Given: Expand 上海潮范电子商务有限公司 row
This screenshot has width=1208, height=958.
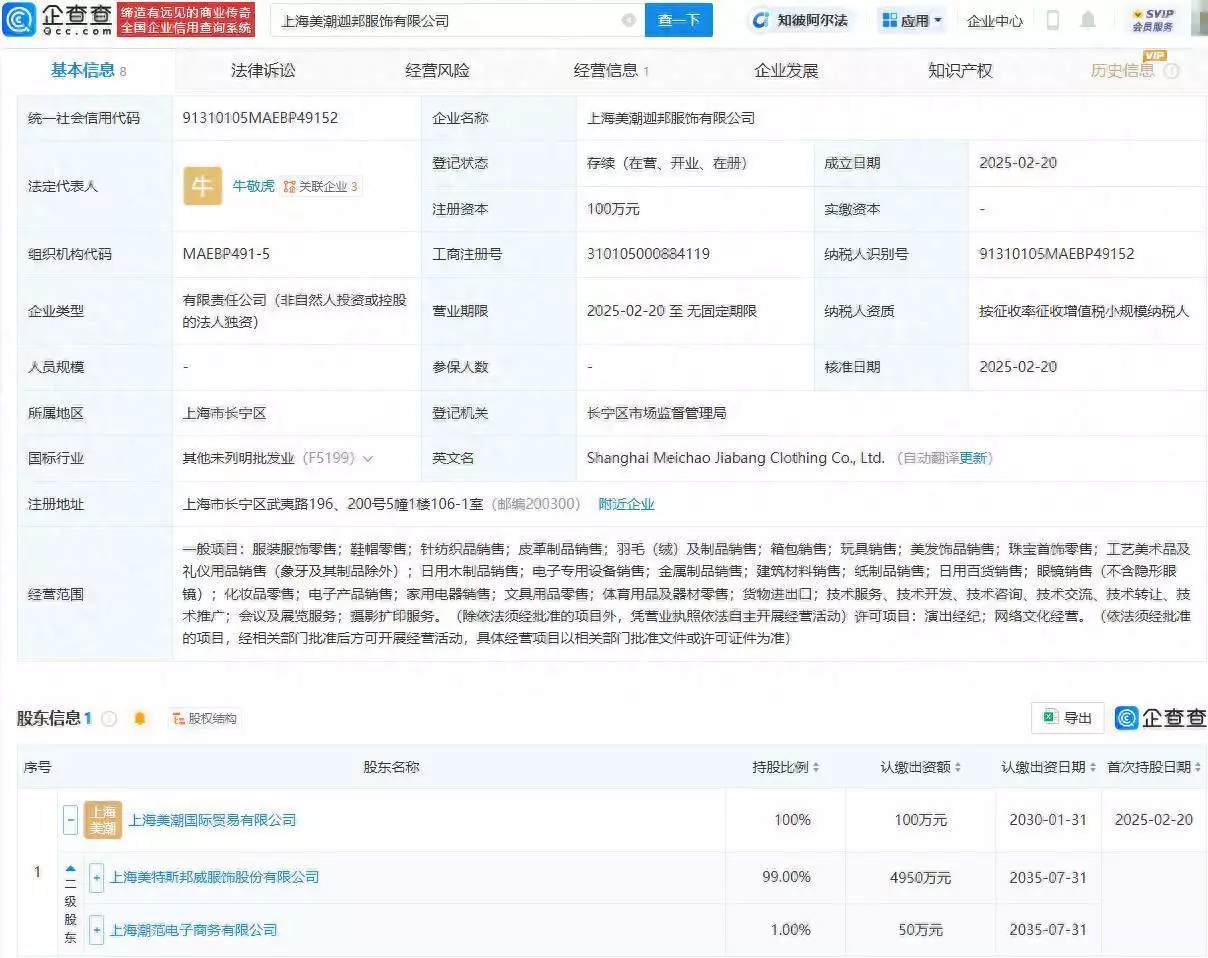Looking at the screenshot, I should pos(97,930).
